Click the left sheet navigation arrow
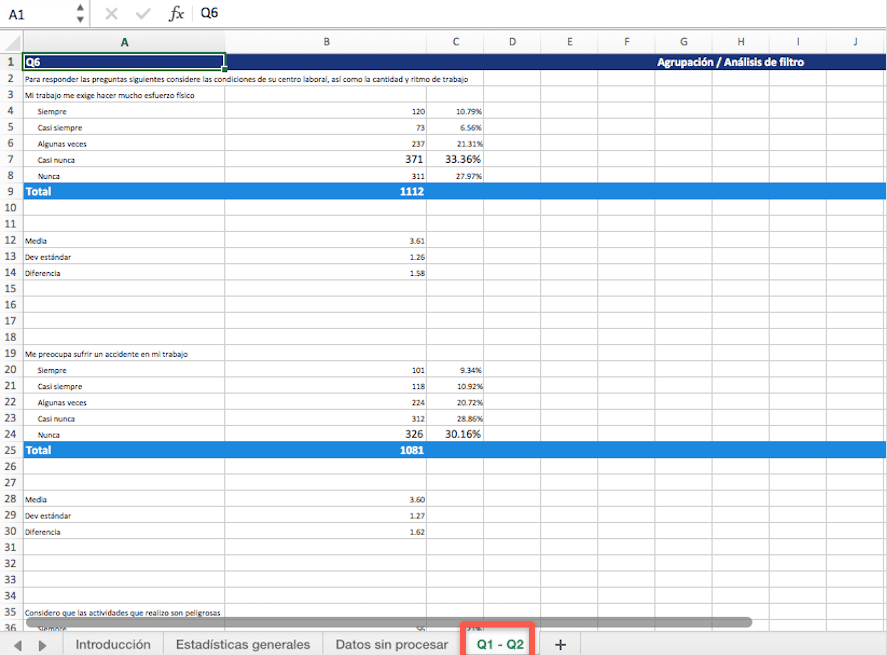This screenshot has width=887, height=655. pyautogui.click(x=16, y=645)
